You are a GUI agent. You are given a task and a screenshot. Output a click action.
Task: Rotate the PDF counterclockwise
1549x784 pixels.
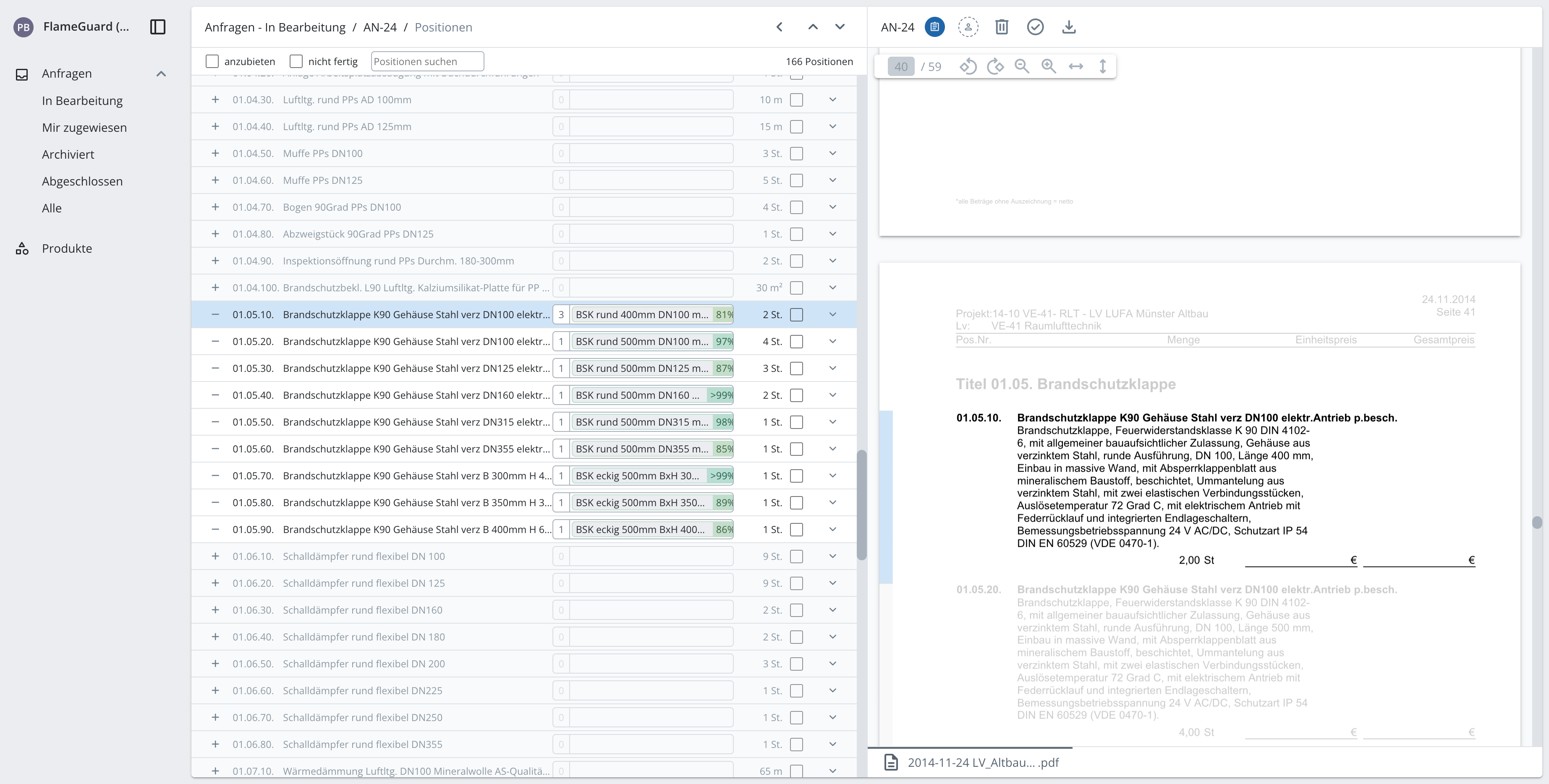pos(968,66)
